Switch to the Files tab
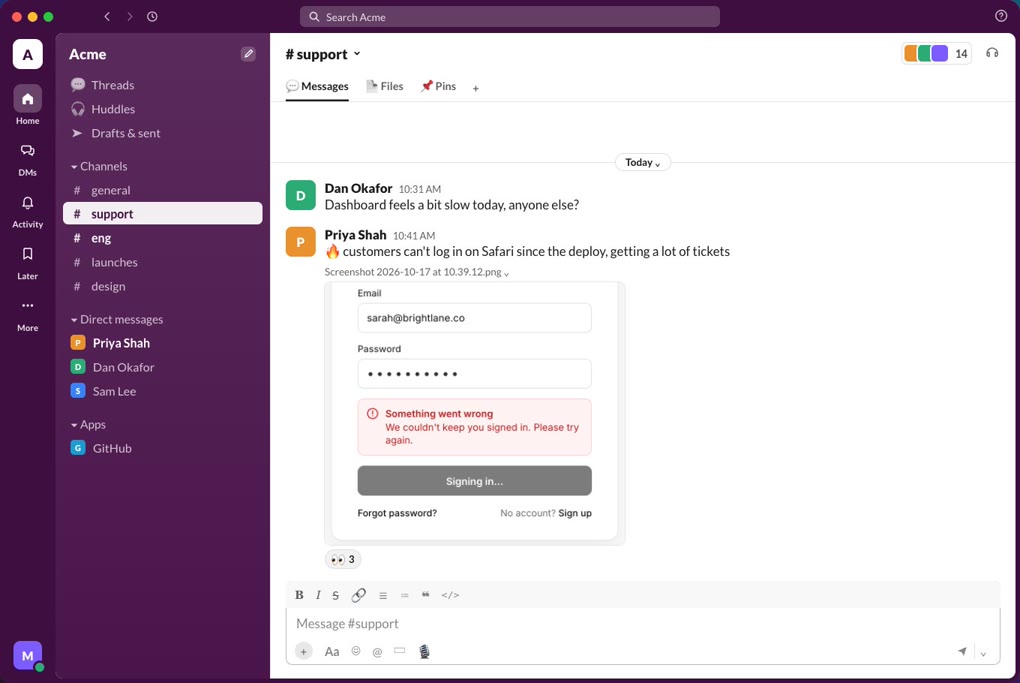This screenshot has height=683, width=1020. click(384, 86)
